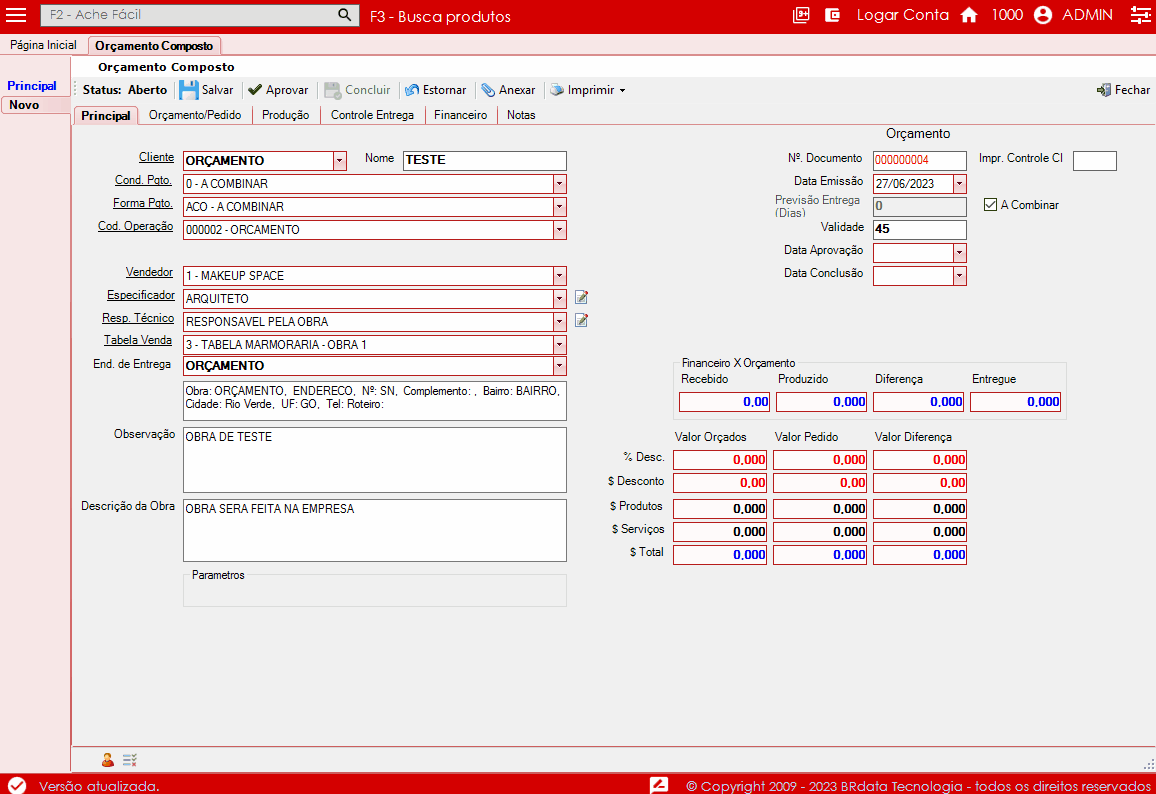Image resolution: width=1156 pixels, height=794 pixels.
Task: Click the ADMIN user account icon
Action: tap(1043, 15)
